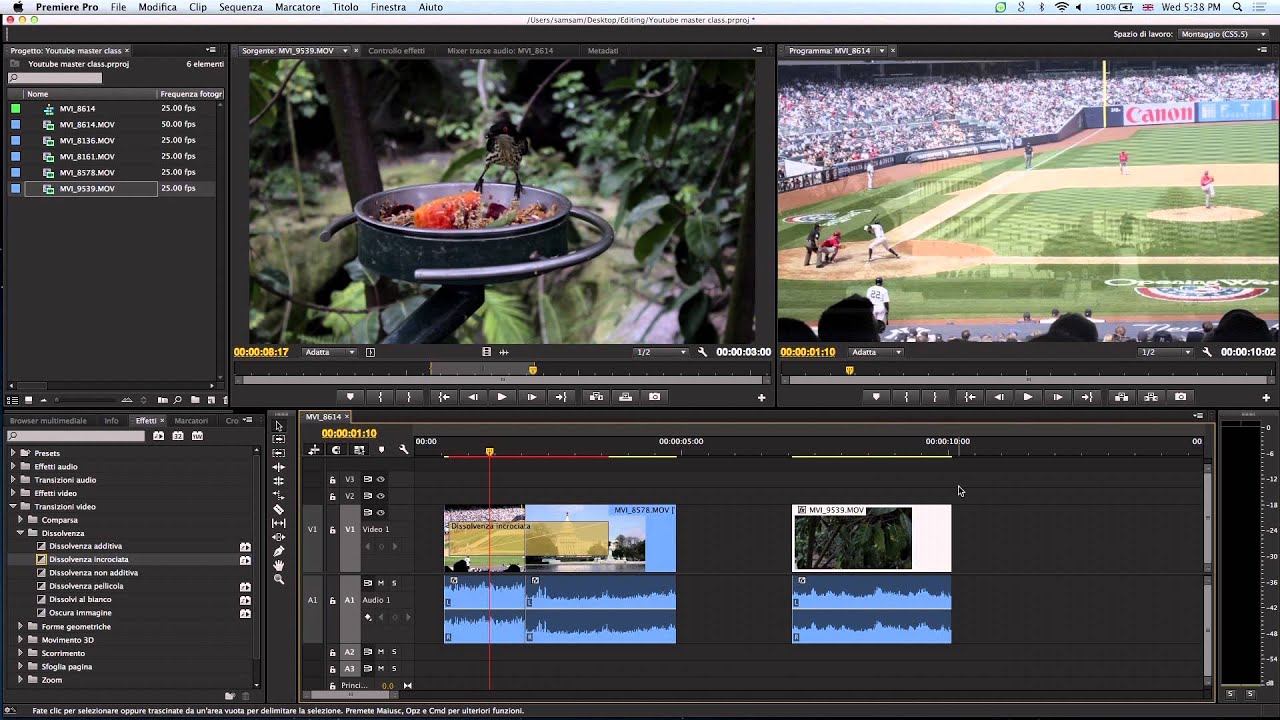Expand the Comparsa folder
The width and height of the screenshot is (1280, 720).
20,520
